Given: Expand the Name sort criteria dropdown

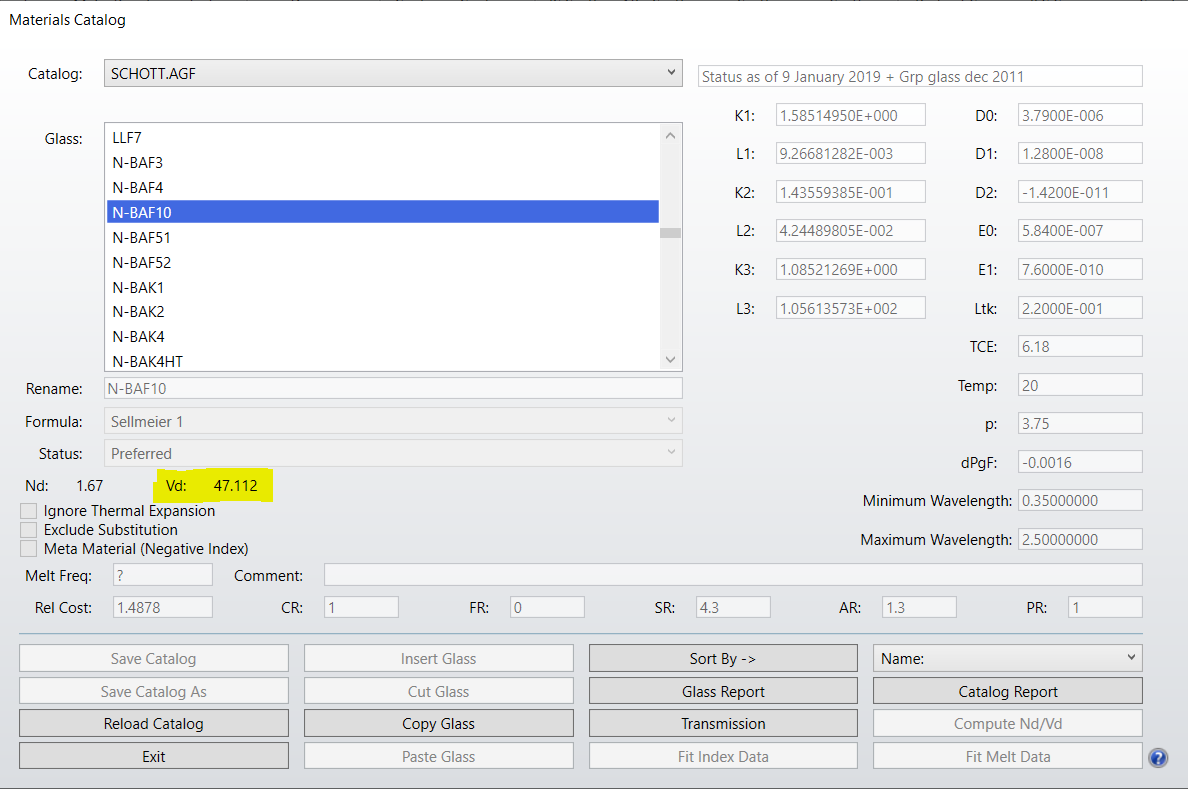Looking at the screenshot, I should tap(1007, 658).
